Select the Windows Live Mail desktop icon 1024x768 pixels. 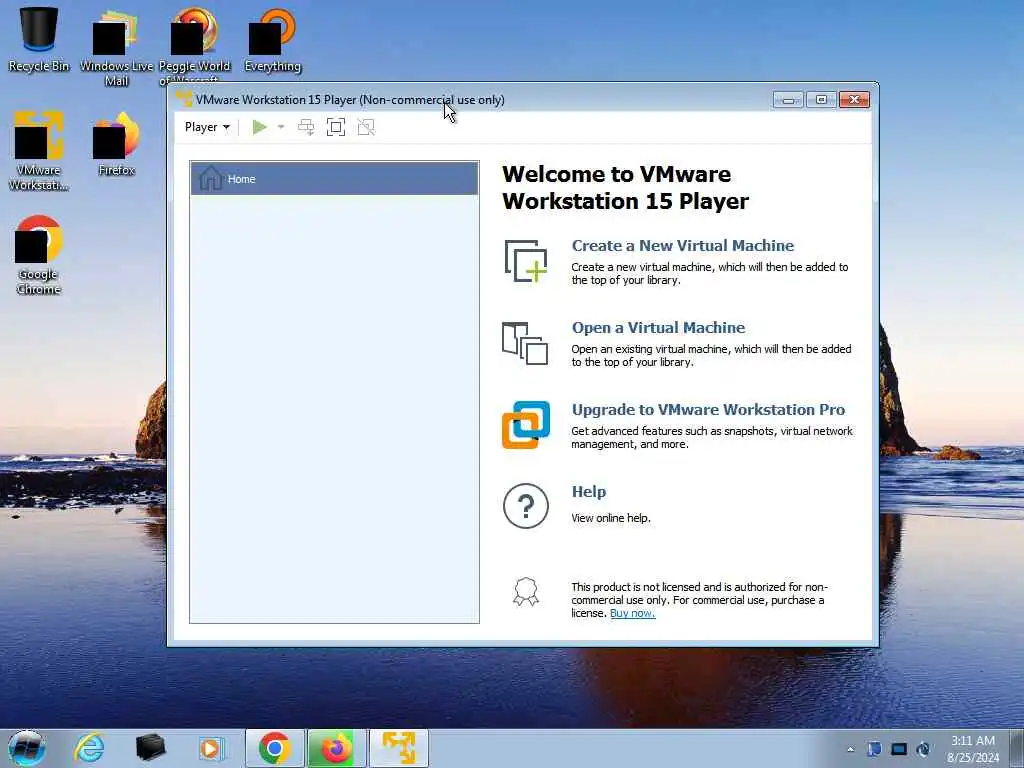point(116,47)
